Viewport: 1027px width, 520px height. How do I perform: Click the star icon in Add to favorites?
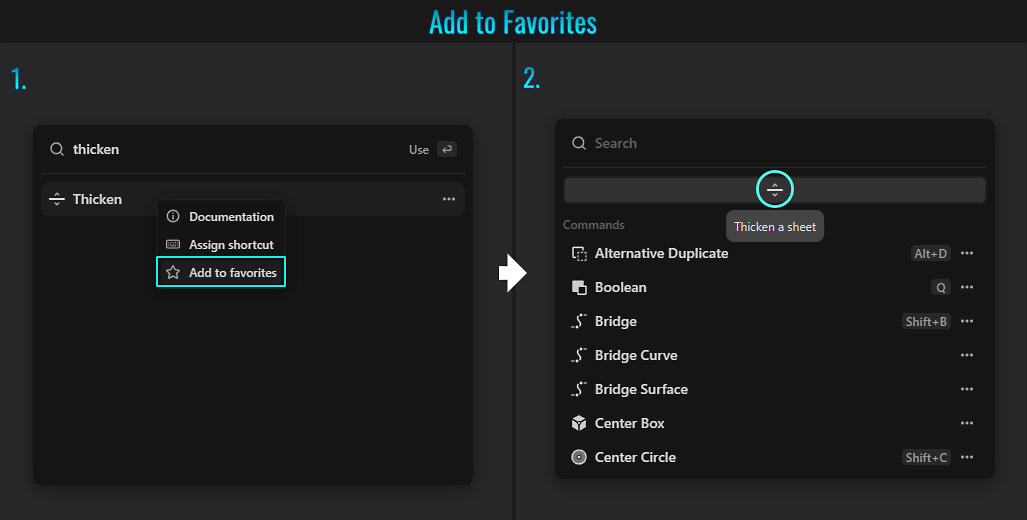tap(173, 272)
